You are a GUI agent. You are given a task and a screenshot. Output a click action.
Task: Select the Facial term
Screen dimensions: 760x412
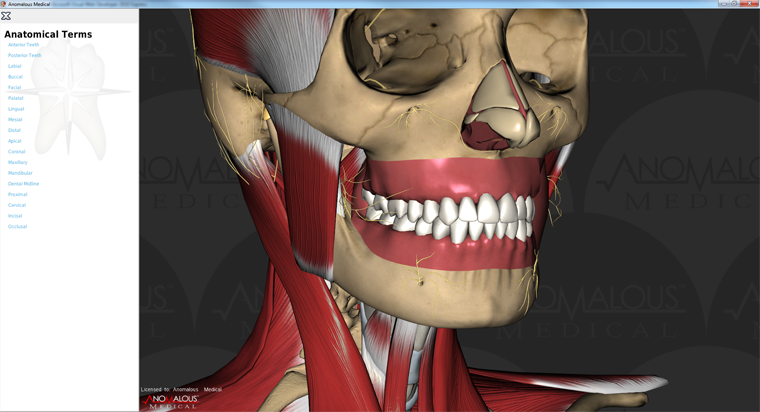pyautogui.click(x=14, y=88)
